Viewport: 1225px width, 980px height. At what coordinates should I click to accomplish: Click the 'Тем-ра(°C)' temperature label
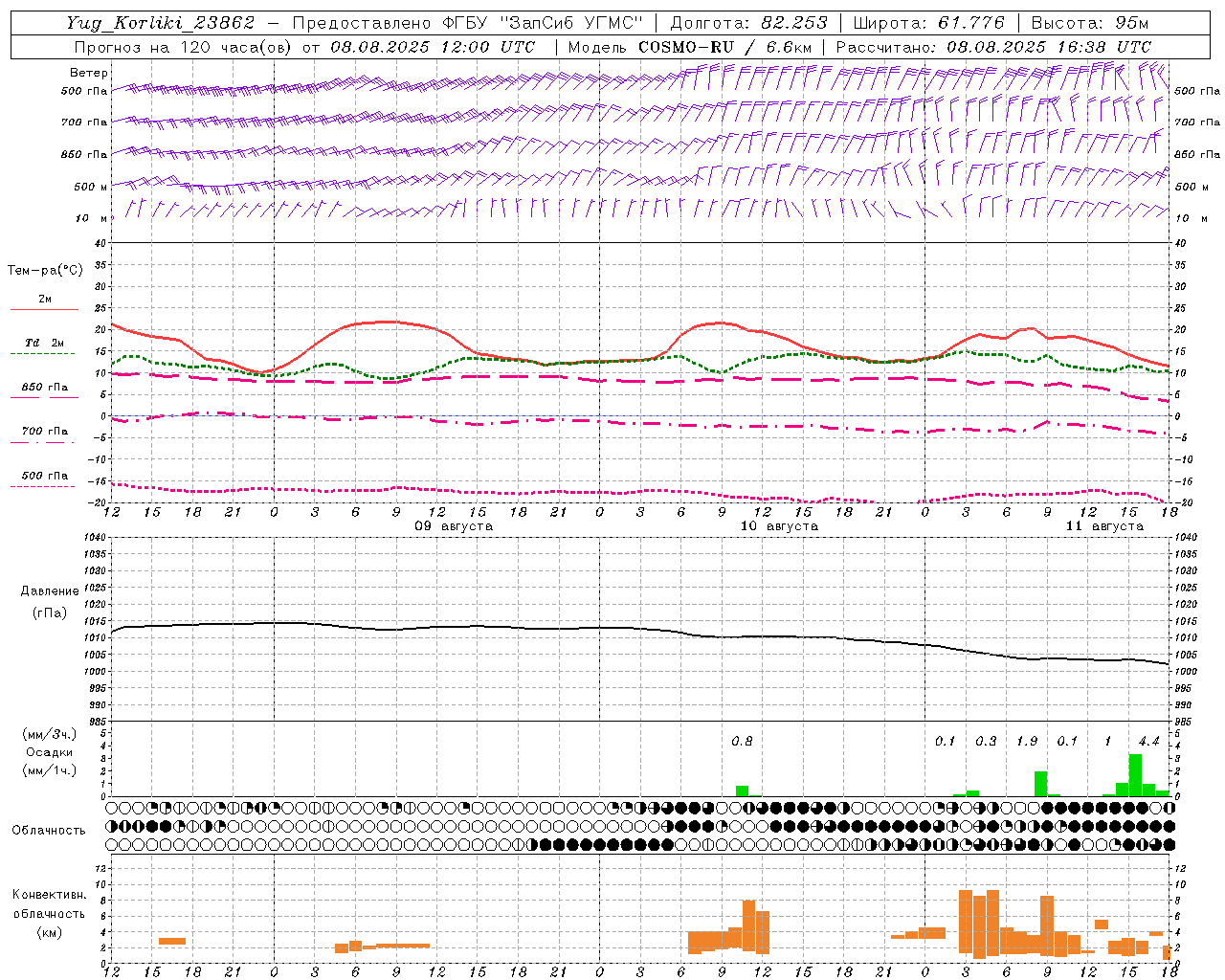tap(45, 271)
